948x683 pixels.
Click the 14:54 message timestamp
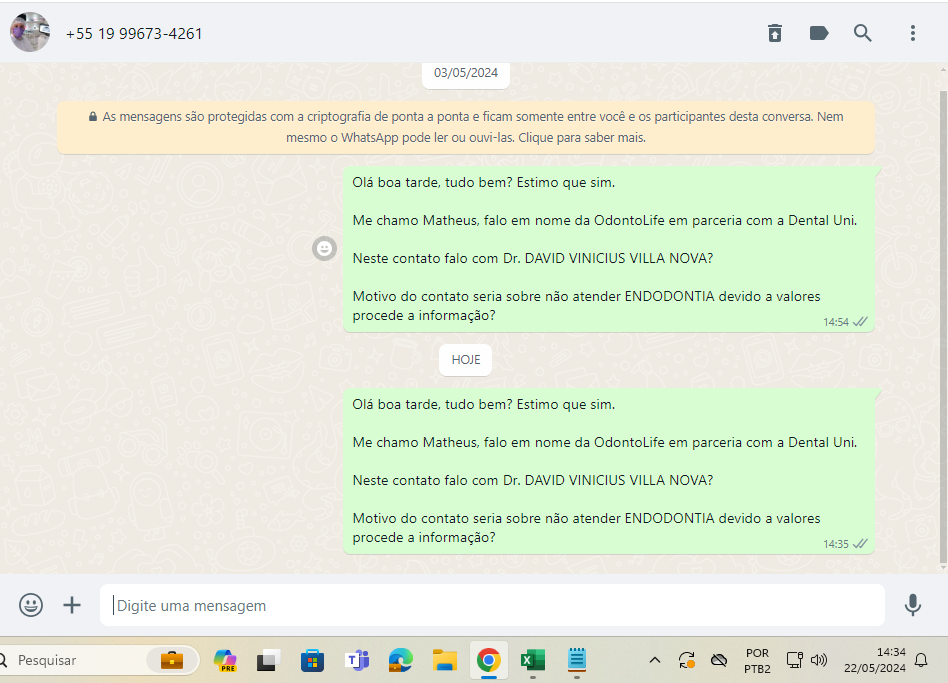click(836, 322)
